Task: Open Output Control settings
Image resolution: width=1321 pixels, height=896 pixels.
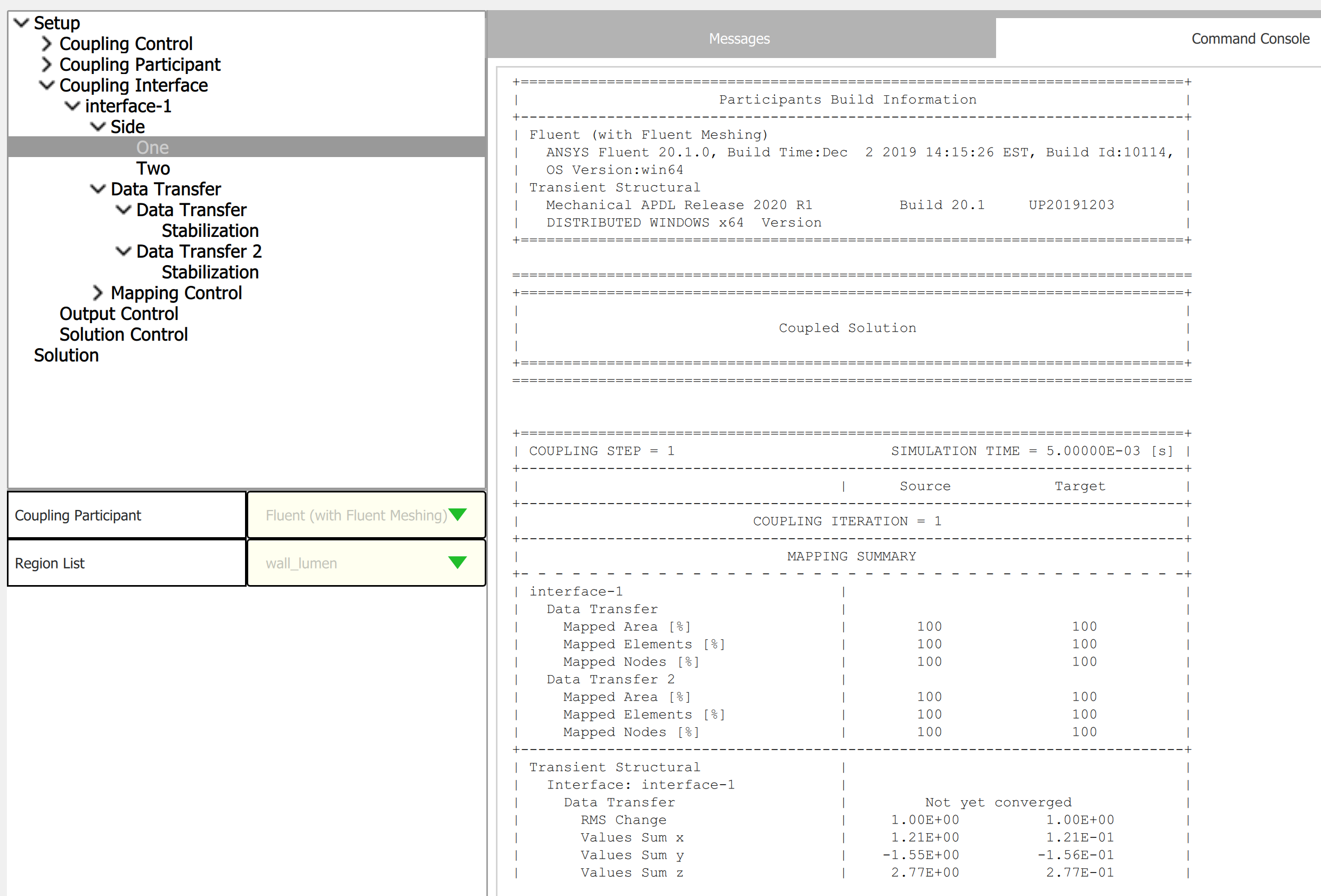Action: [x=119, y=314]
